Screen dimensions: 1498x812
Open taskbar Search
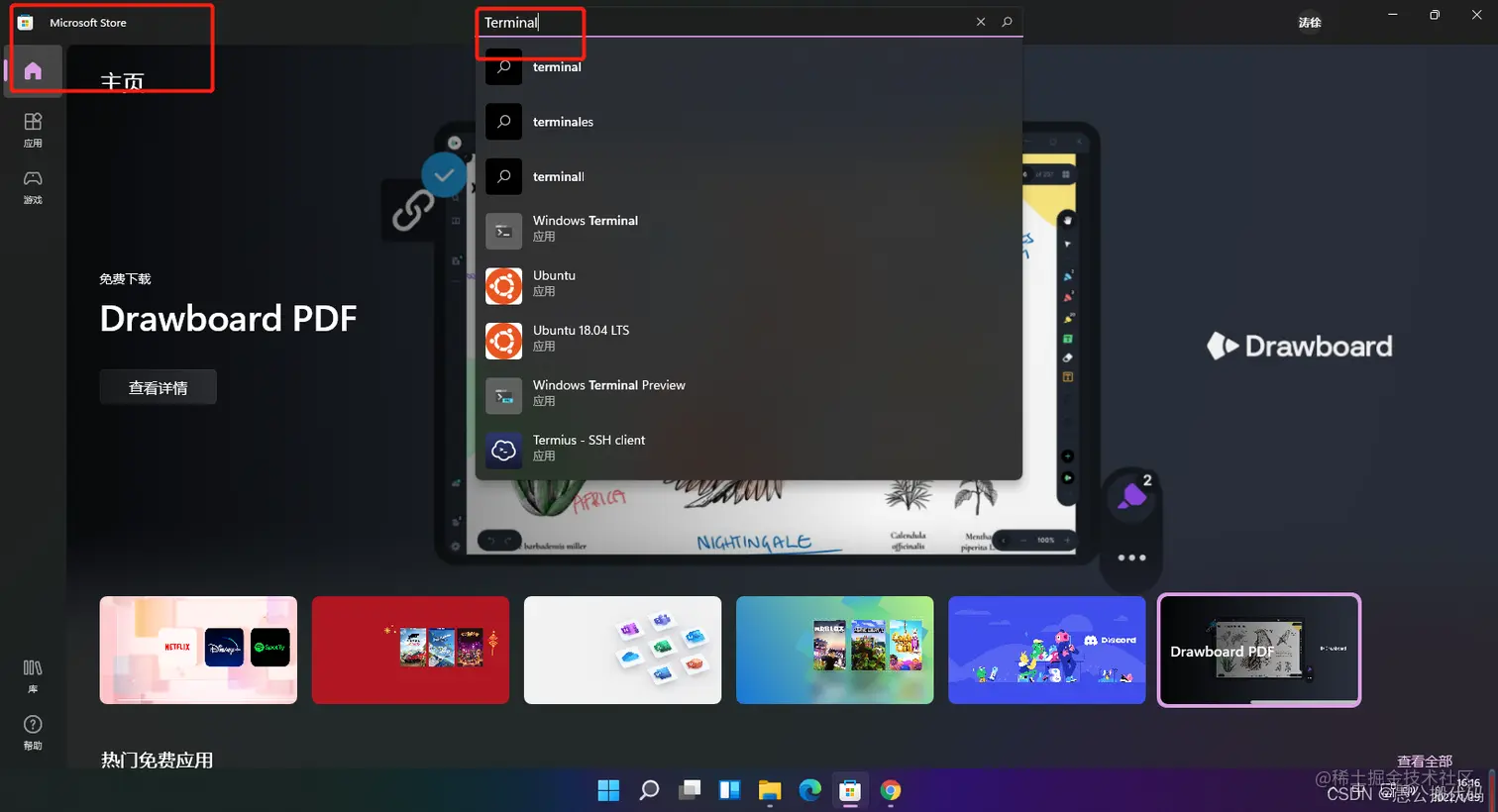point(649,789)
